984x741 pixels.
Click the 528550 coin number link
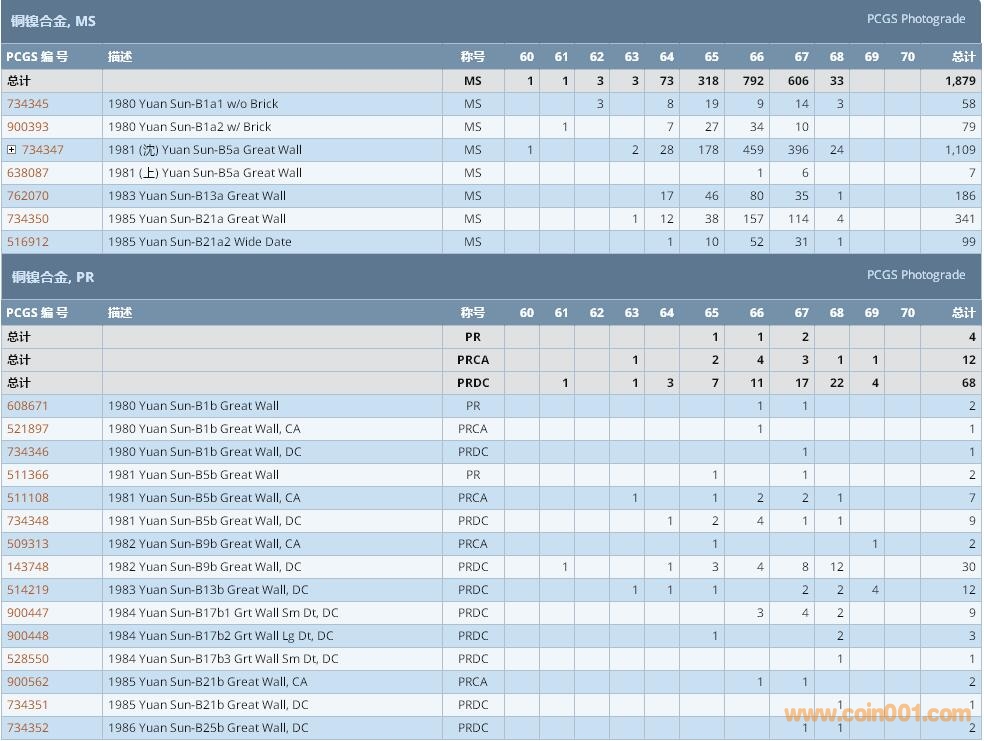point(28,659)
